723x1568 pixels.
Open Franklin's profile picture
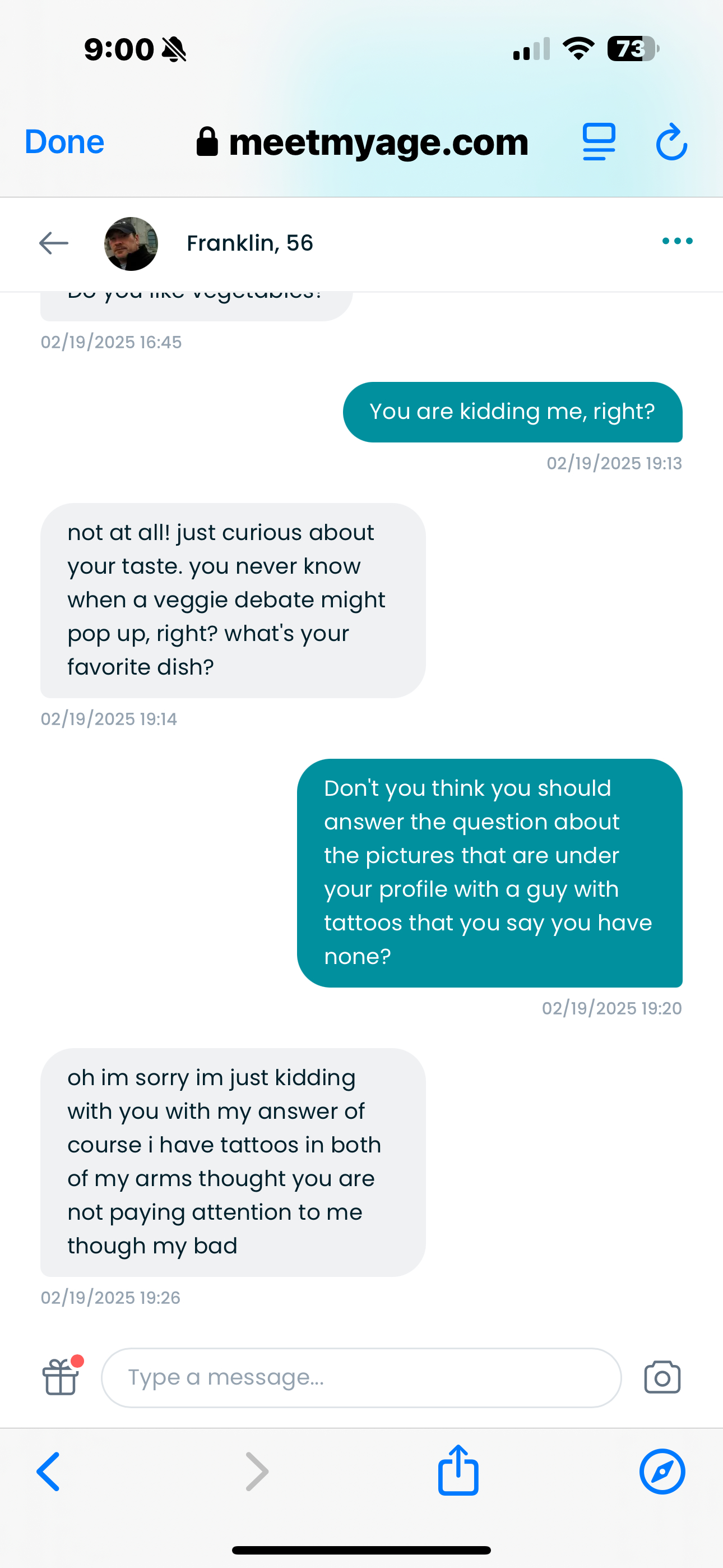pos(132,243)
